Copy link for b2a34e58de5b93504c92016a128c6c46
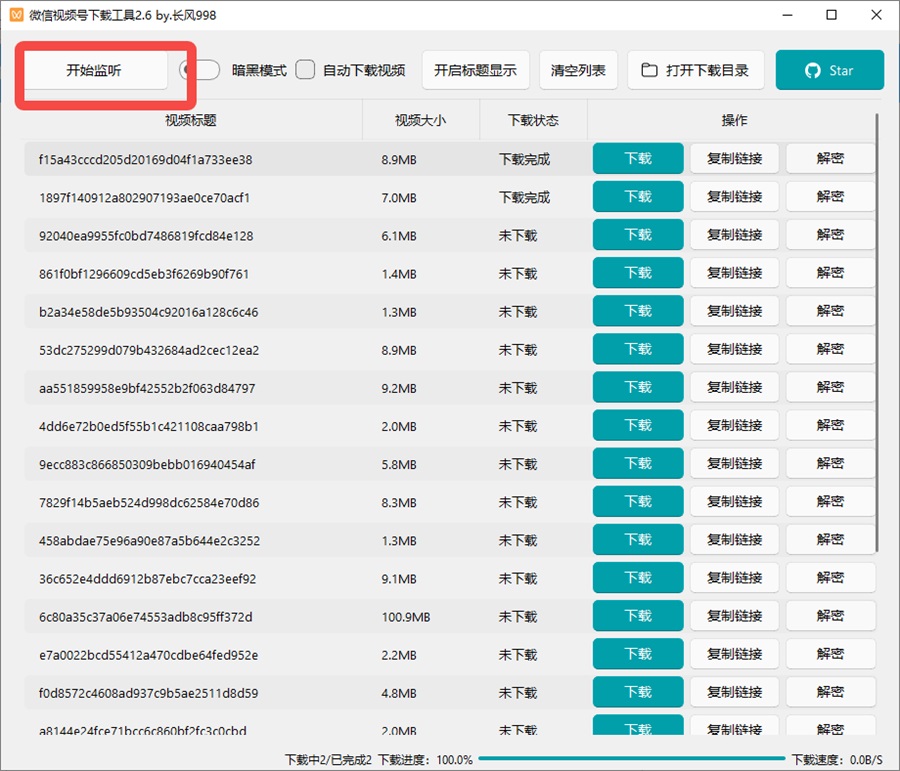 [734, 311]
